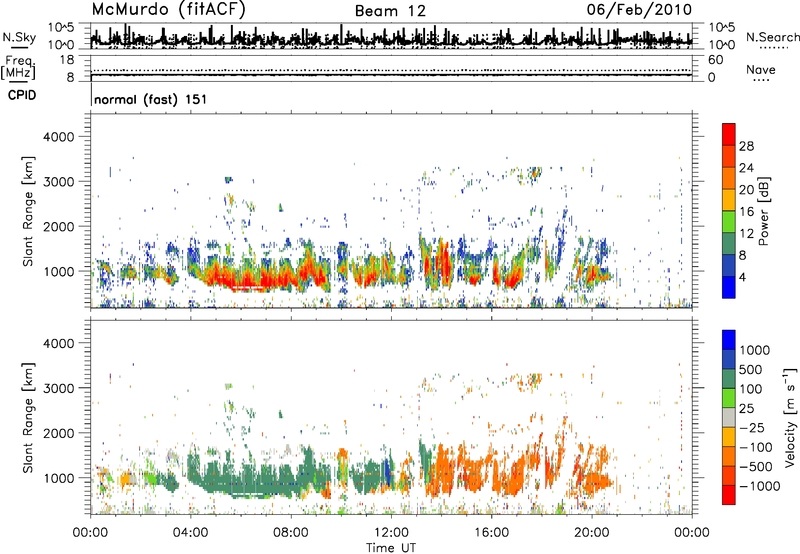Click the '60' Nave axis tick label
The width and height of the screenshot is (800, 554).
coord(716,60)
